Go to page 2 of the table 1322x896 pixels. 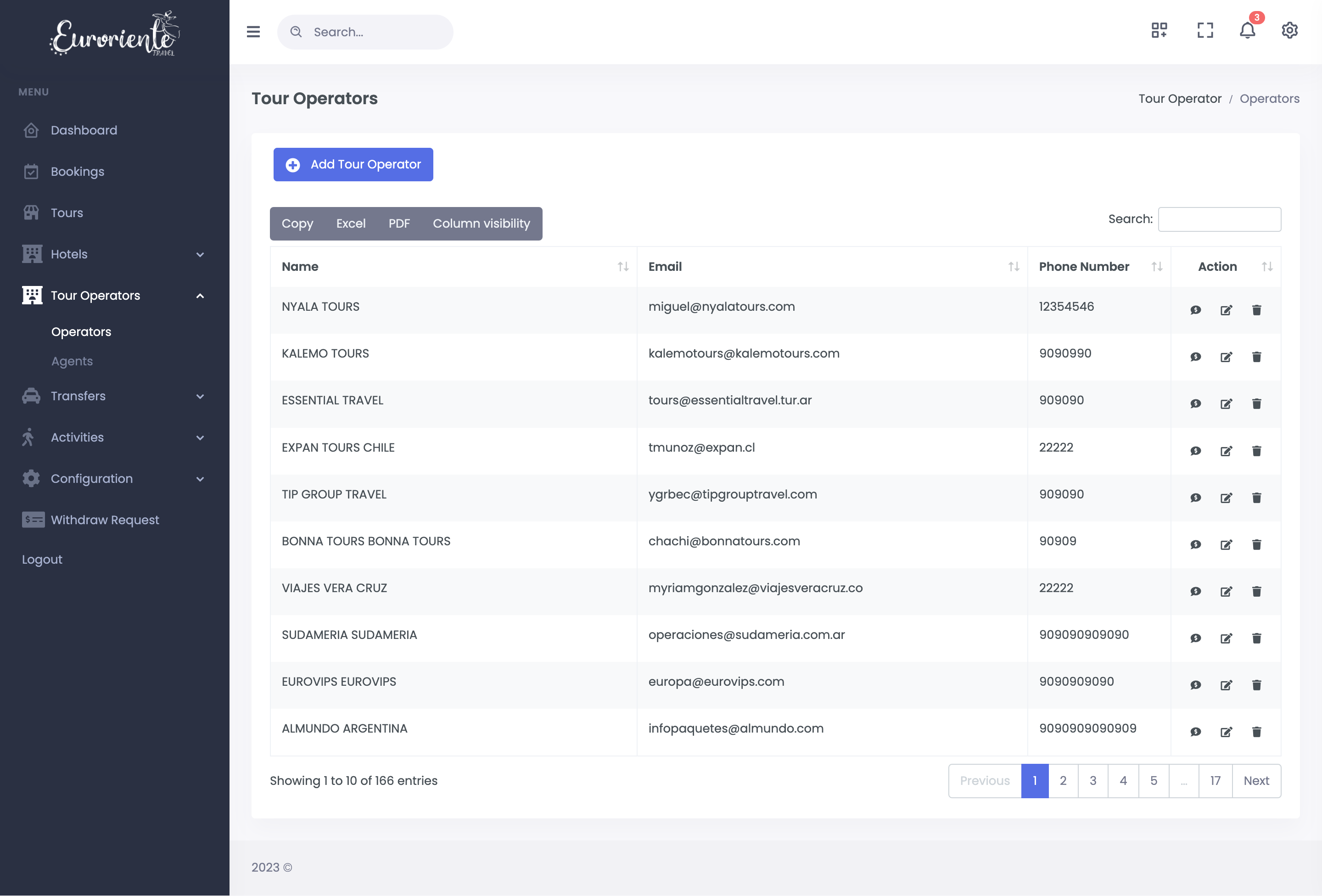click(1063, 781)
